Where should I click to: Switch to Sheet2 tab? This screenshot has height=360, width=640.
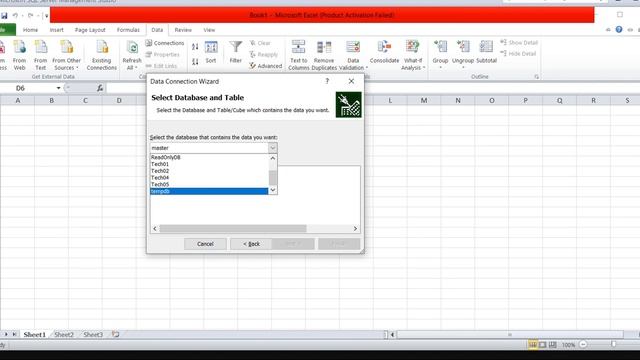(x=64, y=334)
